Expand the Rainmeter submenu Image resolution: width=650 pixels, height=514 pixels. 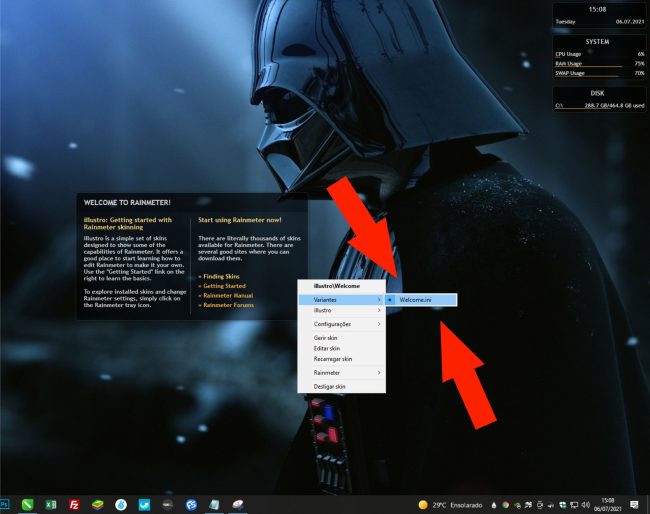[341, 372]
